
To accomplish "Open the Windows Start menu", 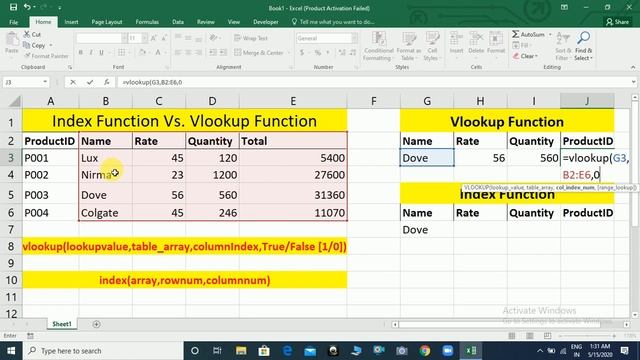I will pos(11,351).
